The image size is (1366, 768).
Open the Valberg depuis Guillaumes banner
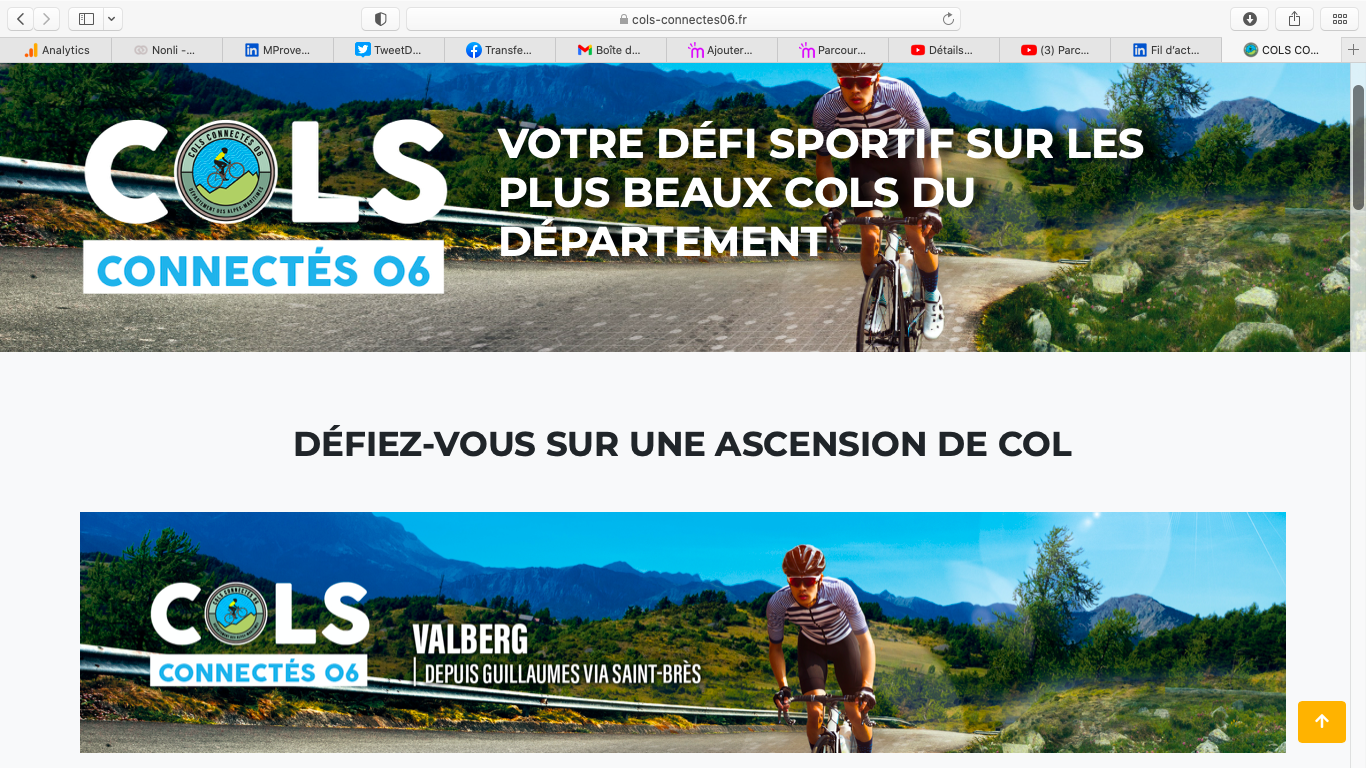(683, 632)
